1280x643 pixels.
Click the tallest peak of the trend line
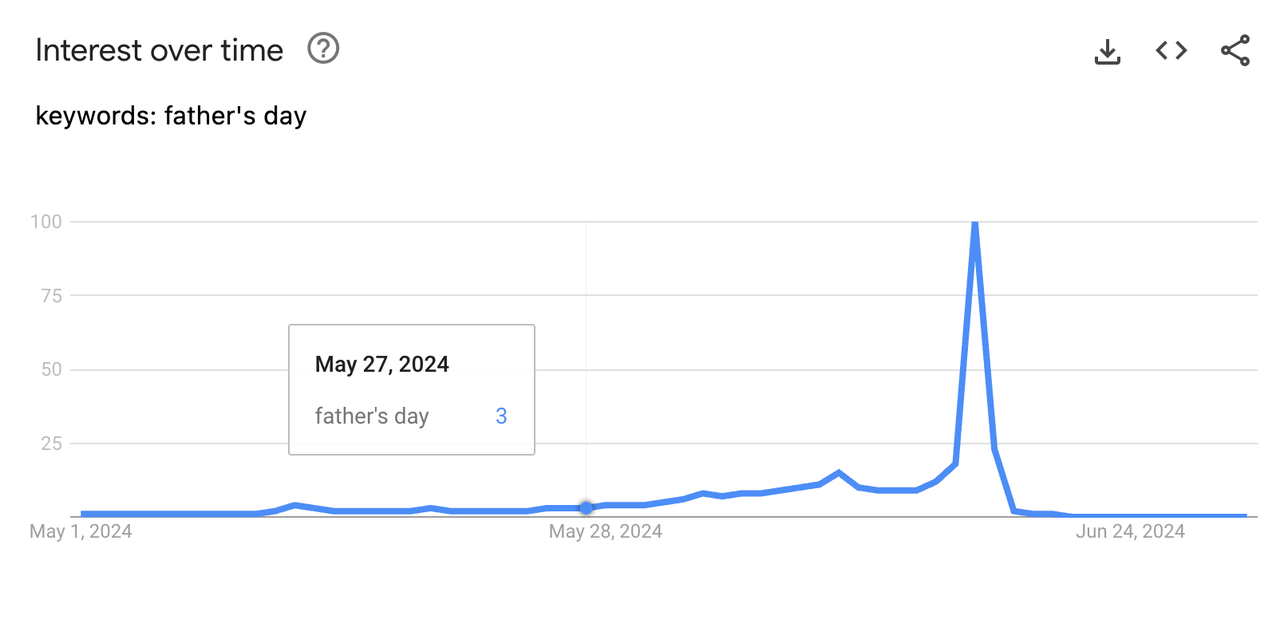[x=973, y=222]
